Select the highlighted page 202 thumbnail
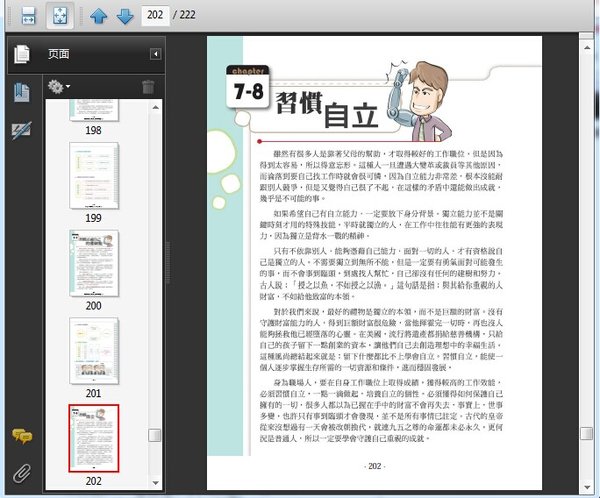 point(92,438)
